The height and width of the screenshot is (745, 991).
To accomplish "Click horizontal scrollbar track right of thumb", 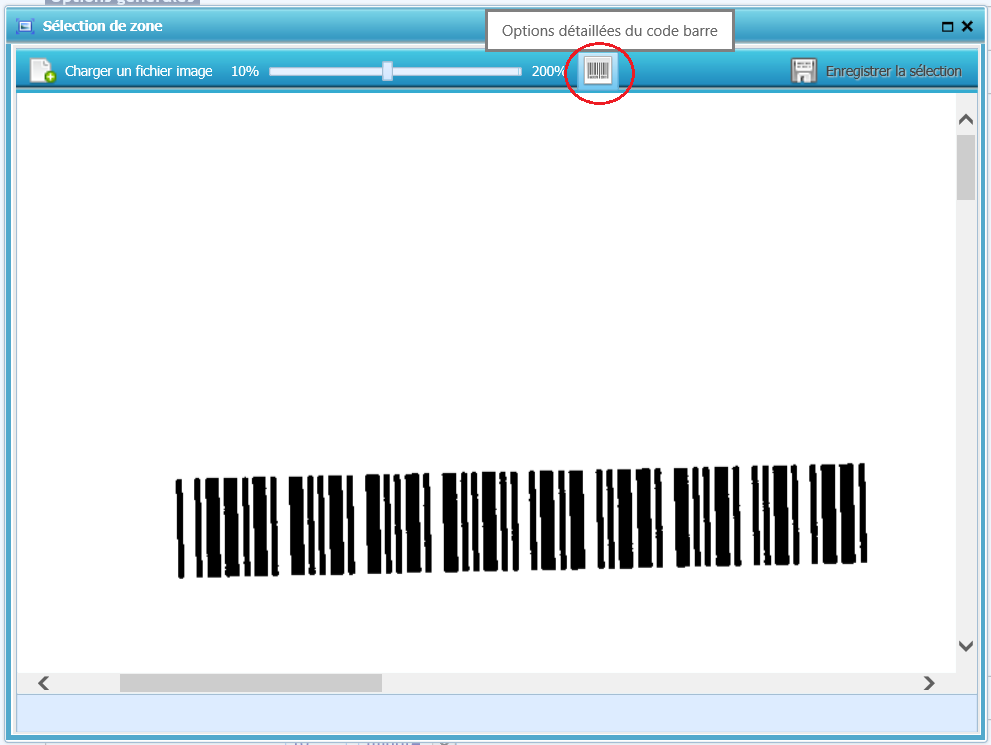I will (650, 683).
